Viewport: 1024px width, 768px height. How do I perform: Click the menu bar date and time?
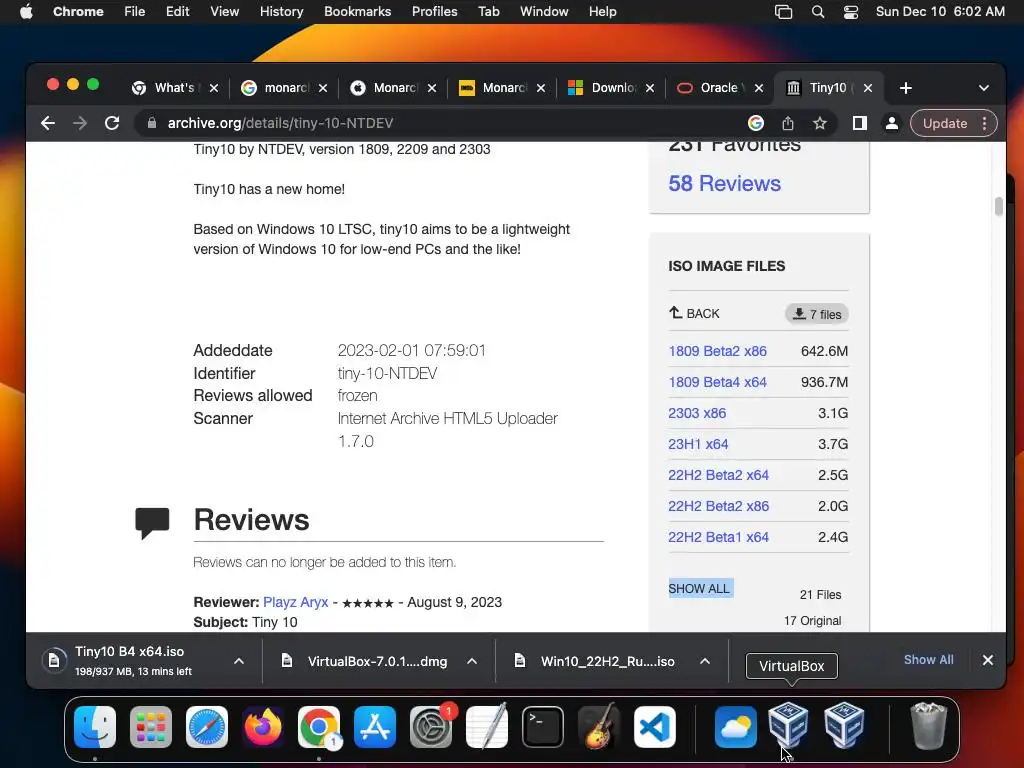coord(940,12)
